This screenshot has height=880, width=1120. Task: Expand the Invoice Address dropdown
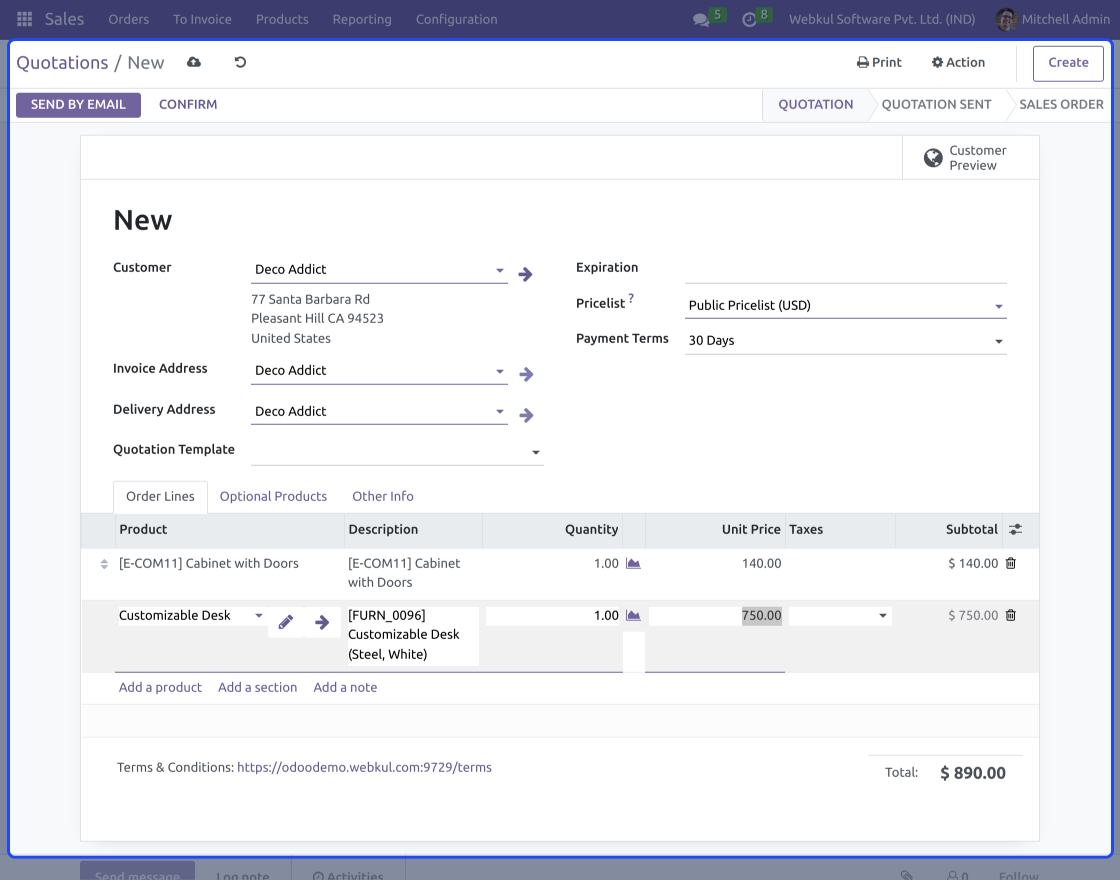pos(500,371)
